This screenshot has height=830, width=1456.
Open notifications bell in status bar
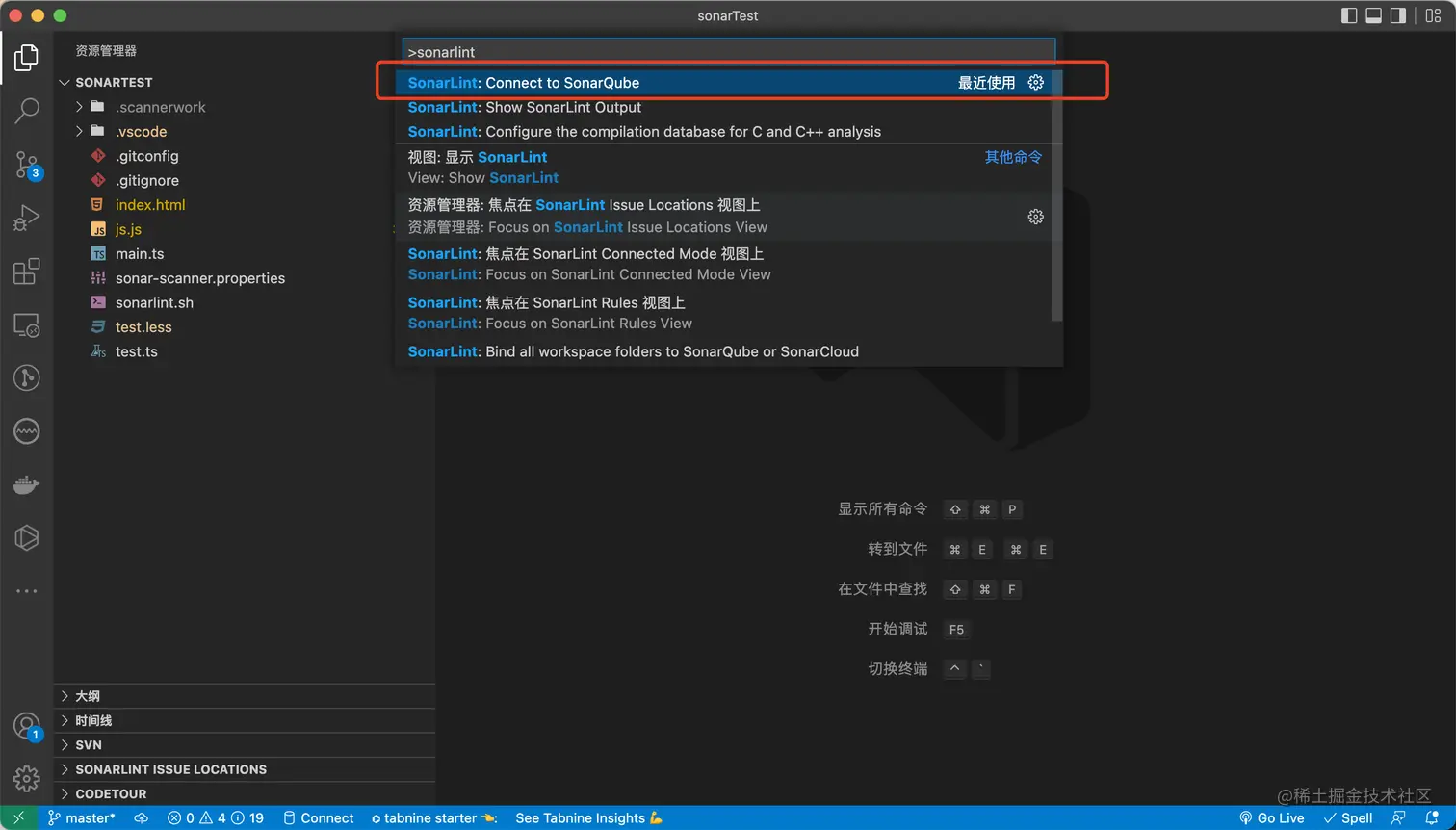(1432, 818)
